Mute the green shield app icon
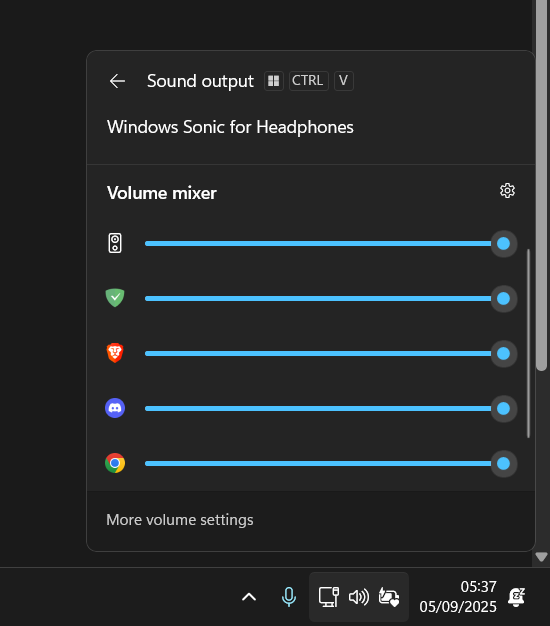The image size is (550, 626). (x=115, y=298)
